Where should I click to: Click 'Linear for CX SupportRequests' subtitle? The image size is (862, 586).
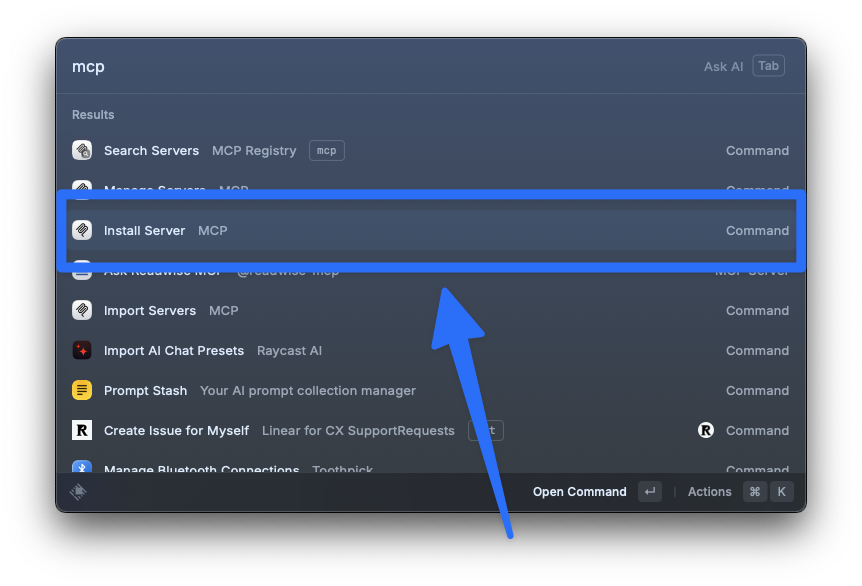(x=358, y=430)
